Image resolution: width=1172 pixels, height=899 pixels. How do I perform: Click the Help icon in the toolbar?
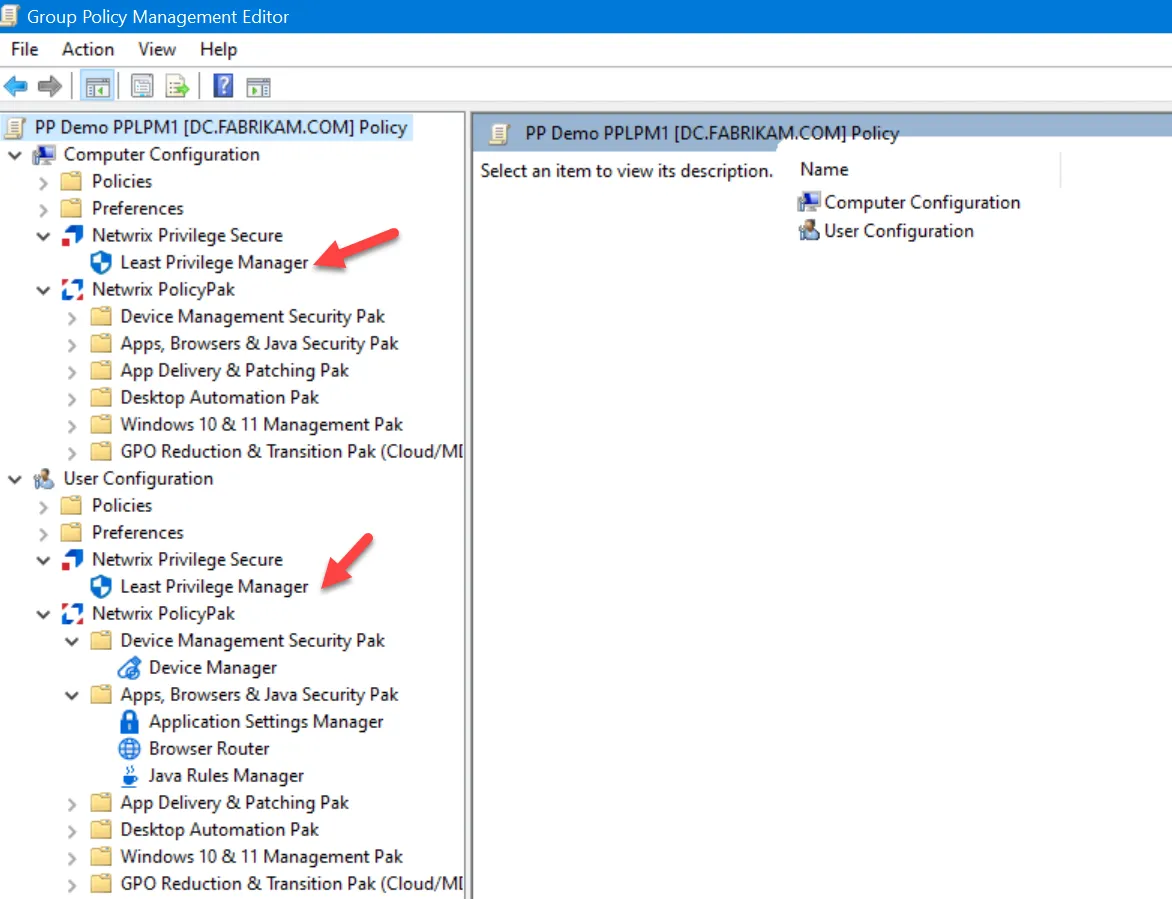tap(222, 86)
